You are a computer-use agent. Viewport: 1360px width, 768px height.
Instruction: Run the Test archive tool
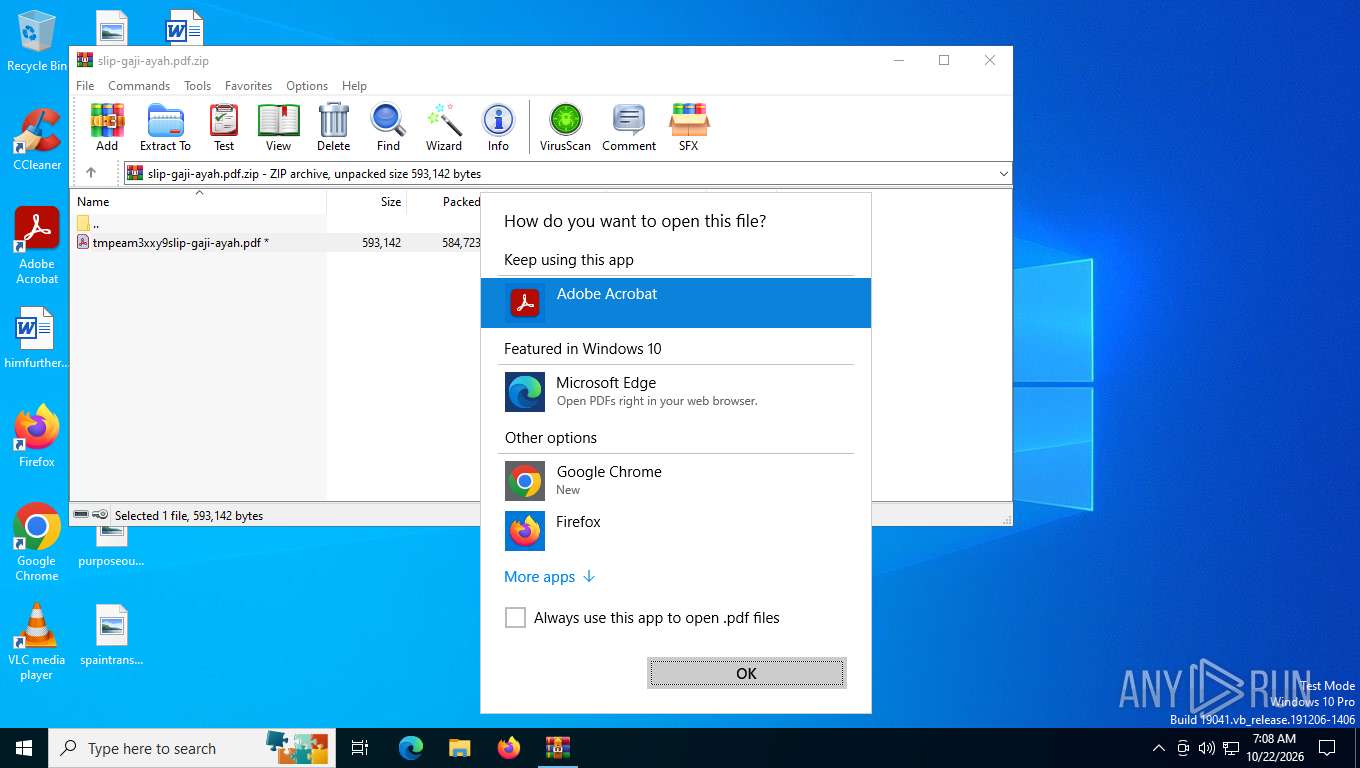[224, 127]
